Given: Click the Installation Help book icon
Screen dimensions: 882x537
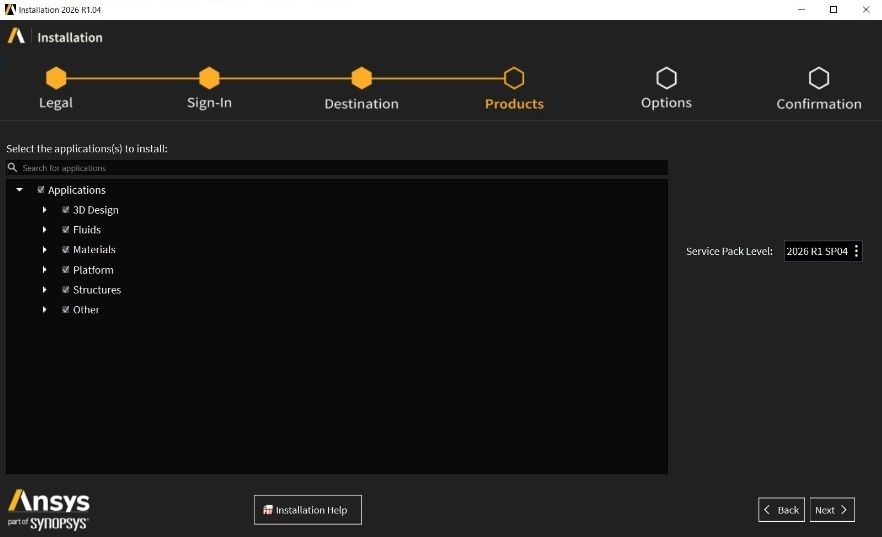Looking at the screenshot, I should point(268,510).
